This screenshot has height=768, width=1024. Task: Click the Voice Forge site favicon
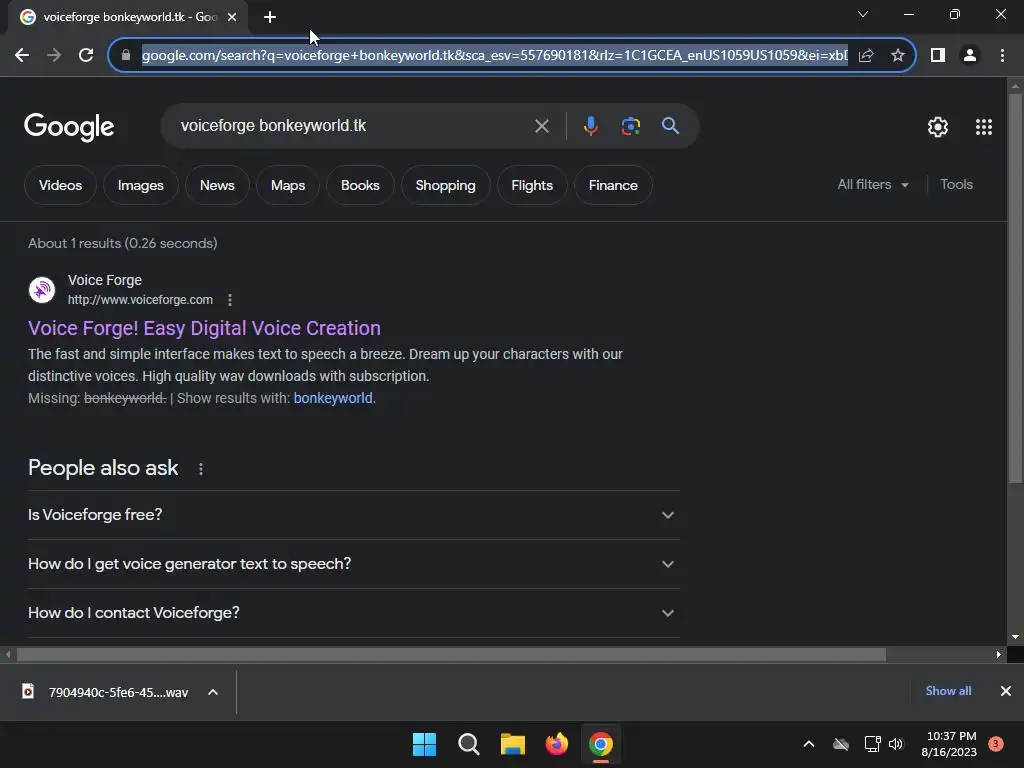click(x=42, y=290)
